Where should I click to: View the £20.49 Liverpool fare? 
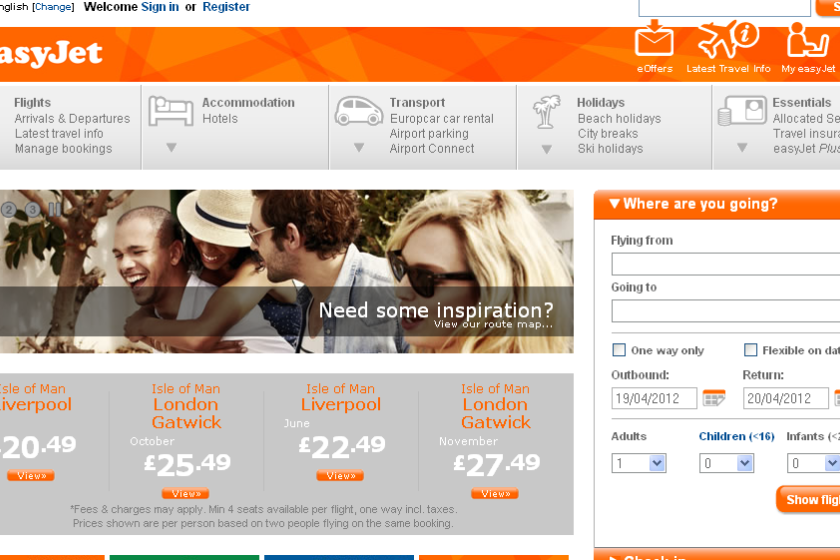pos(31,475)
